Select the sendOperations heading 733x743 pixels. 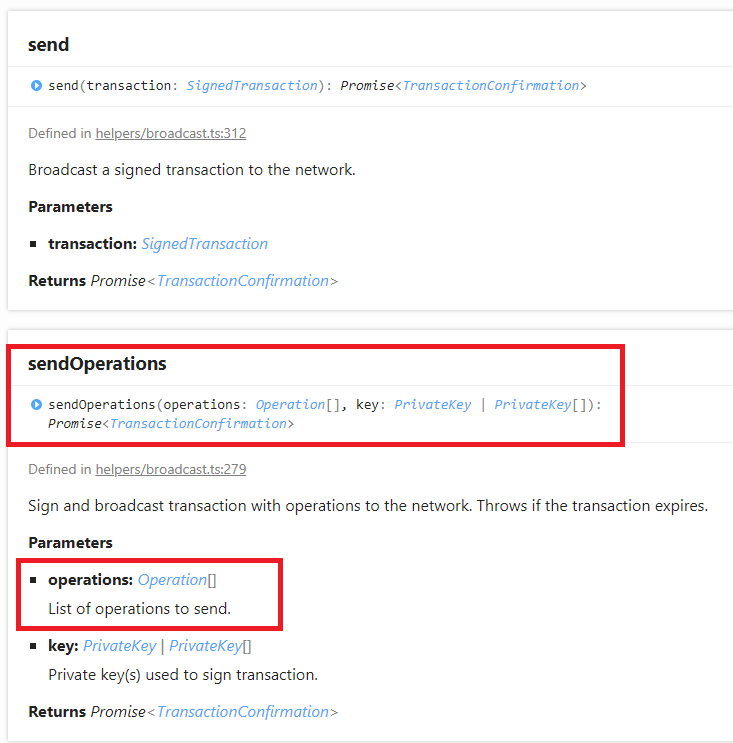(x=97, y=364)
